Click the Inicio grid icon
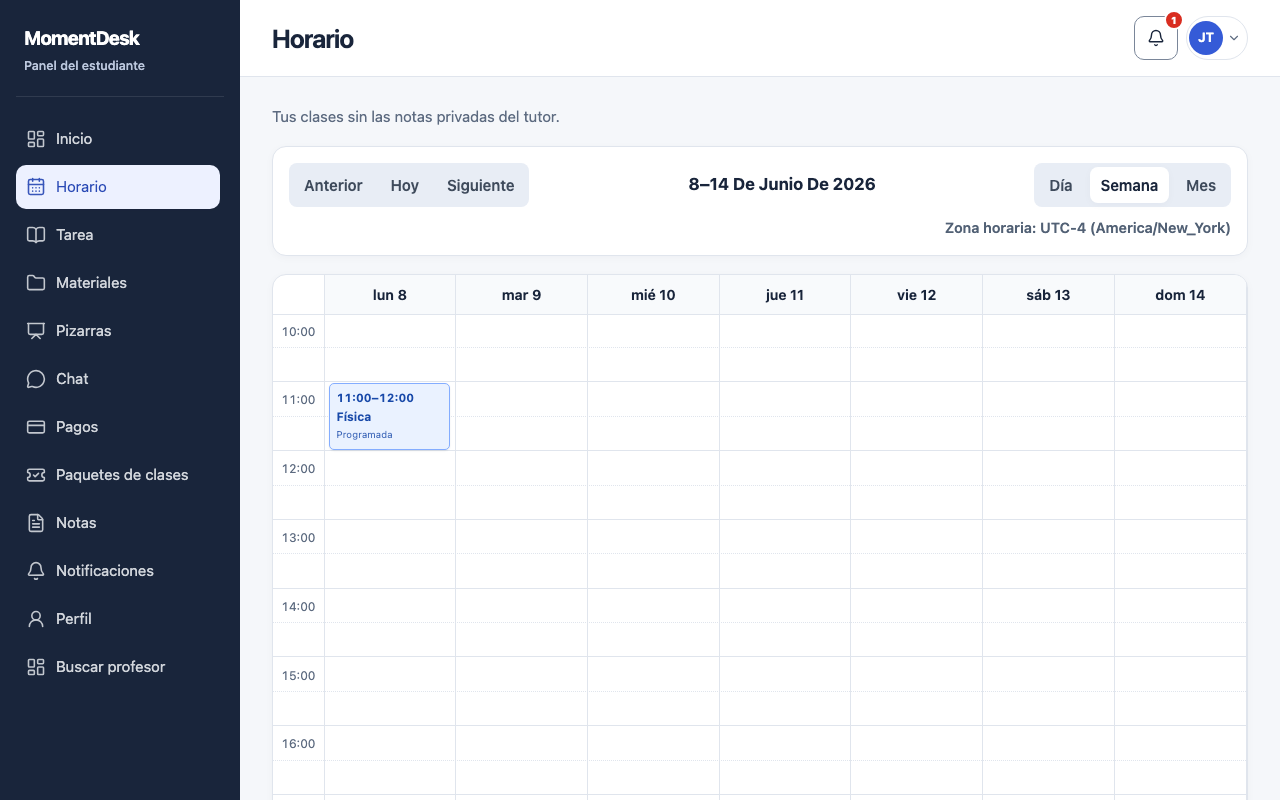This screenshot has width=1280, height=800. pos(36,139)
